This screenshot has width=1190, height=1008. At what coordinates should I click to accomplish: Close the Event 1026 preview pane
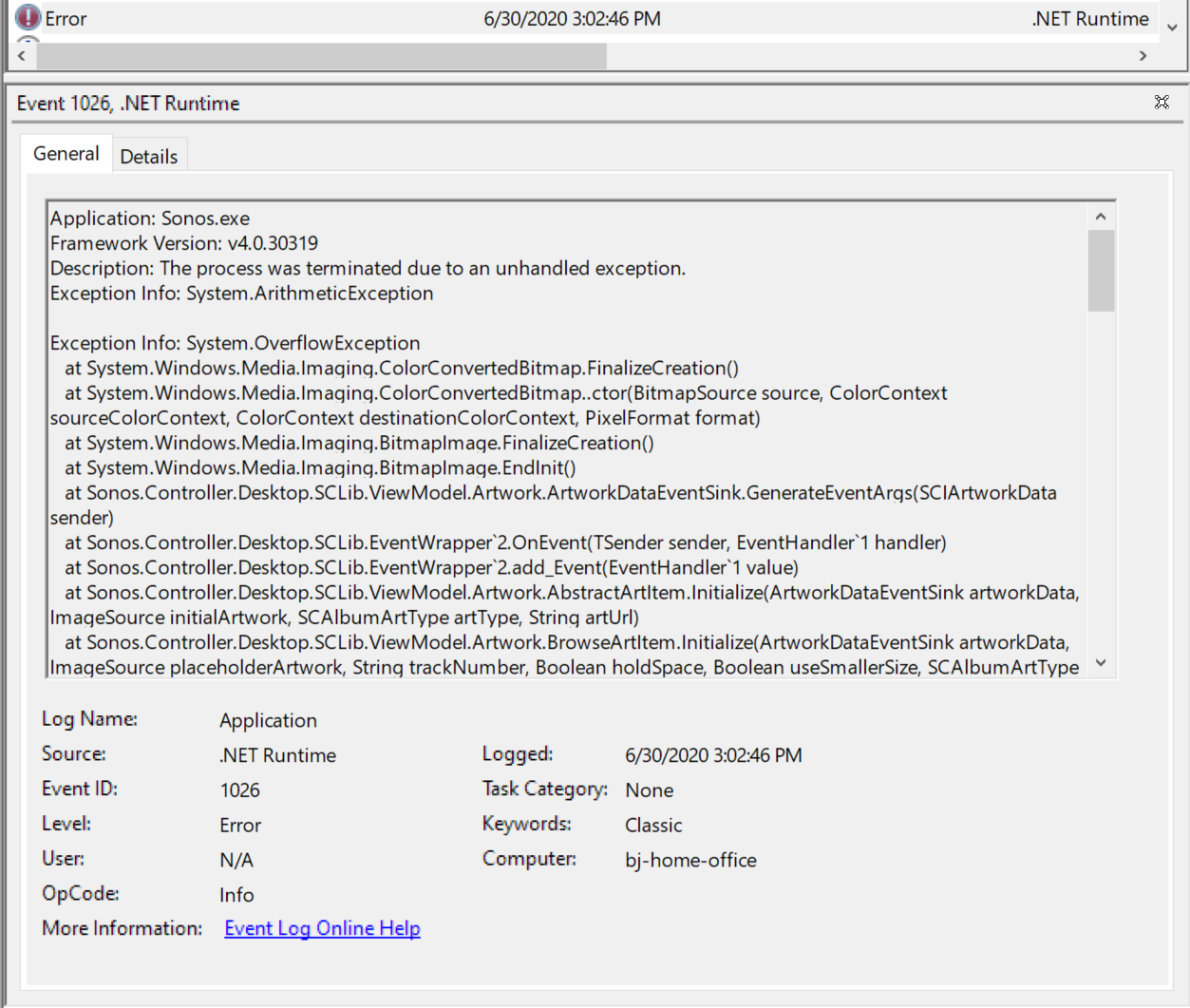click(1162, 102)
